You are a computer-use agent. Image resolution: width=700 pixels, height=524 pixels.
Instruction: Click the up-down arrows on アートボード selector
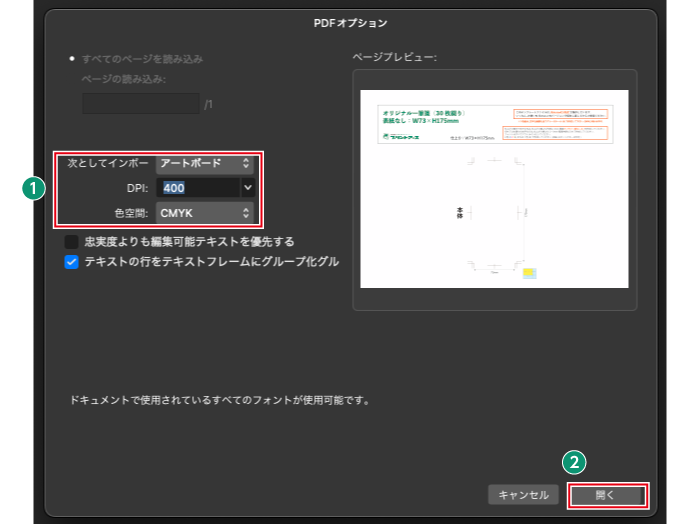coord(246,163)
